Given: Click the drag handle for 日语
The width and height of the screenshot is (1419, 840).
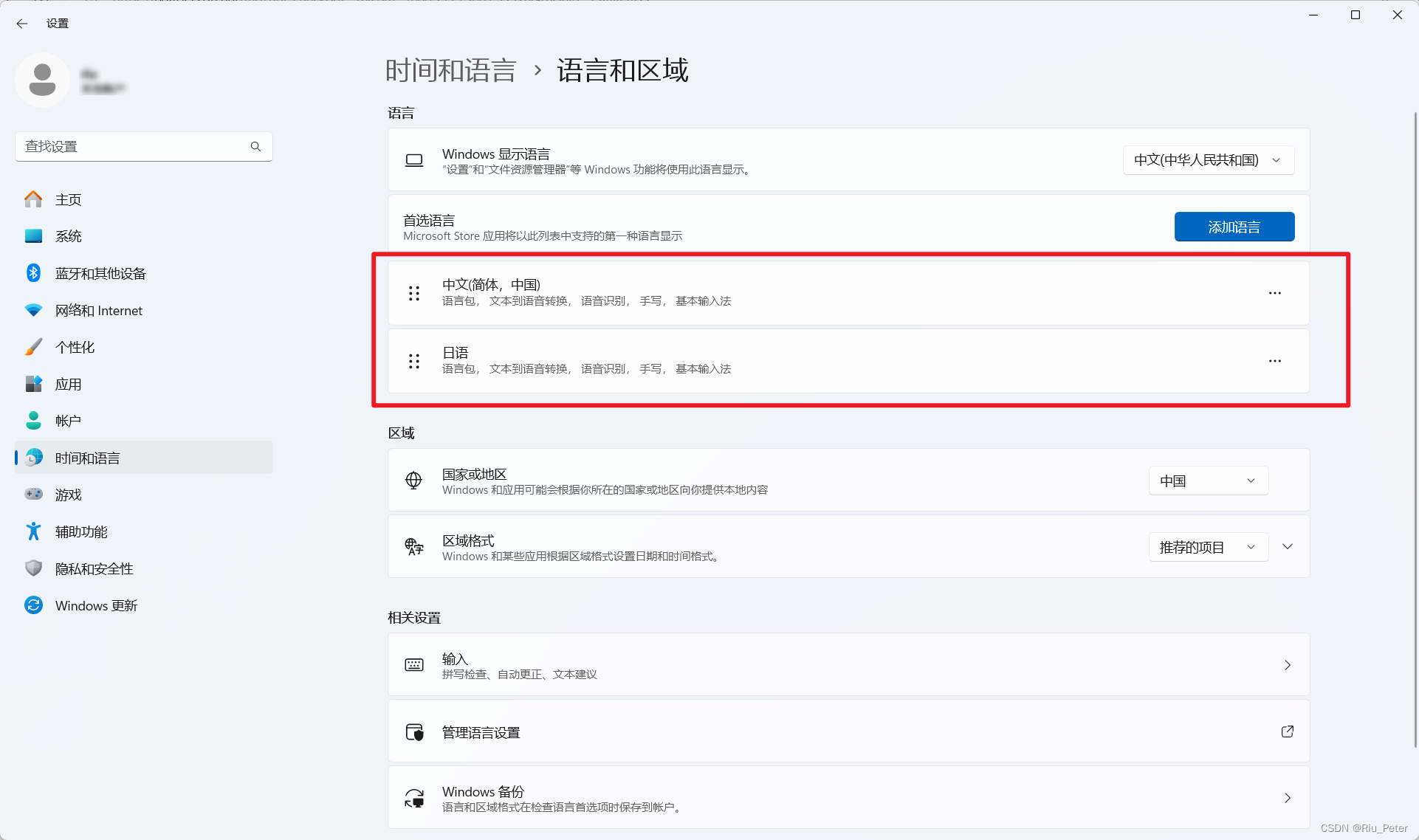Looking at the screenshot, I should 414,361.
